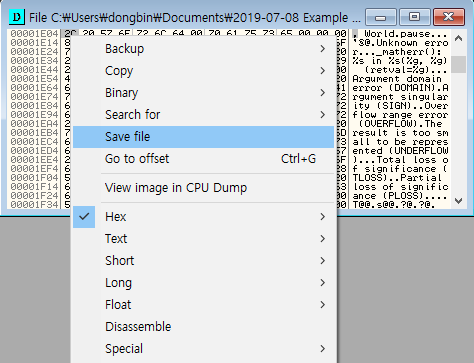
Task: Click ASCII text 'r..._matherr():'
Action: [x=397, y=52]
